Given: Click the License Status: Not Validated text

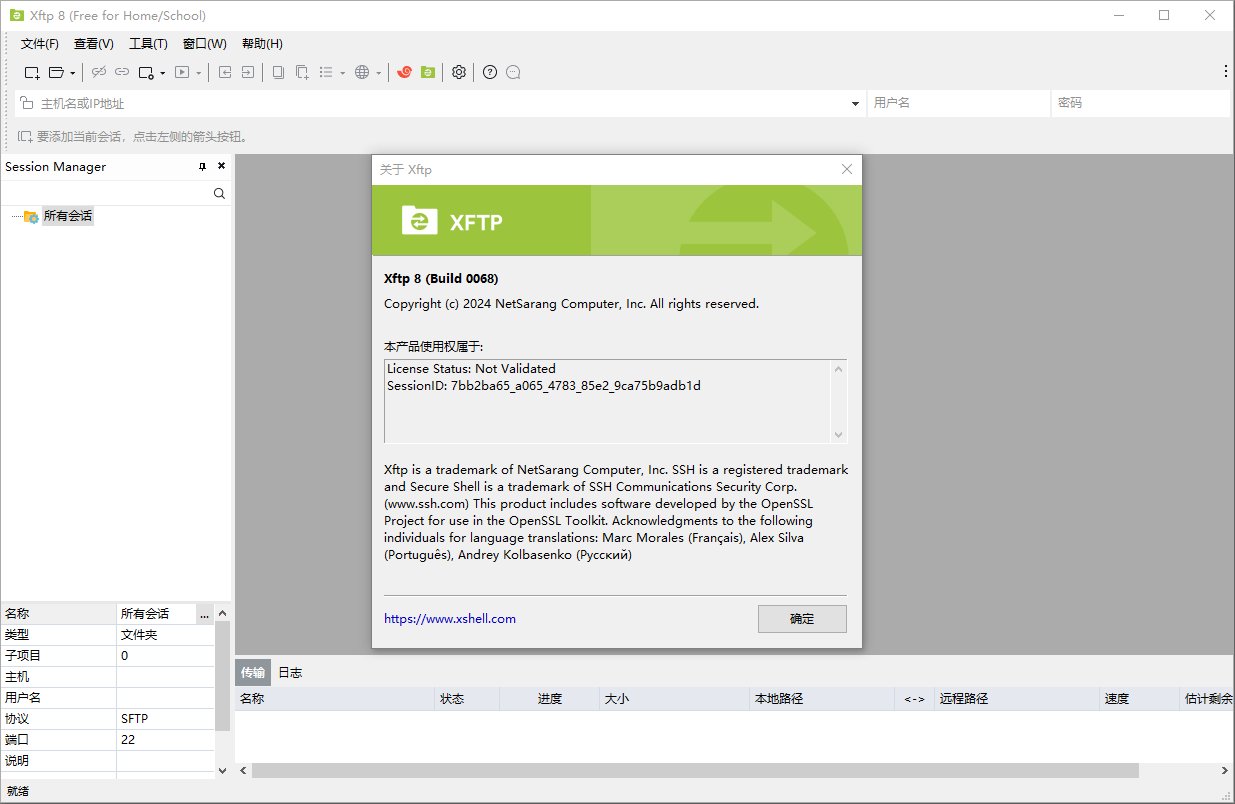Looking at the screenshot, I should pyautogui.click(x=471, y=368).
